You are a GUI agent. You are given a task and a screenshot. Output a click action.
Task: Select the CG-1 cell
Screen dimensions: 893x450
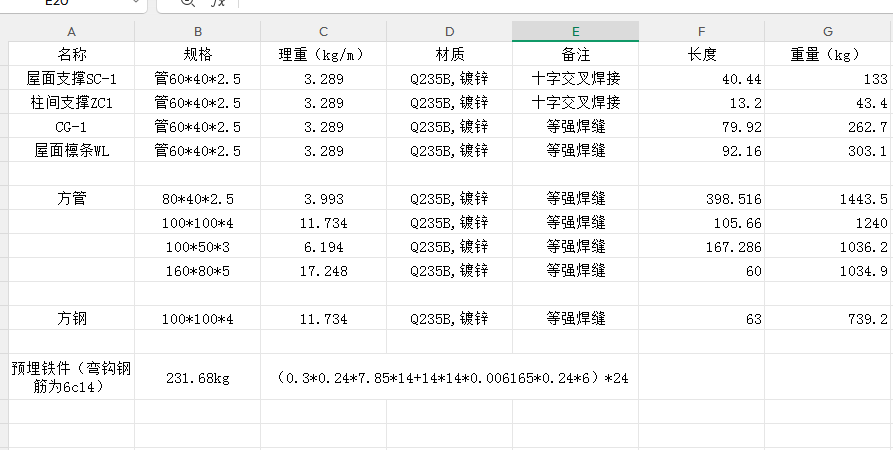click(71, 126)
